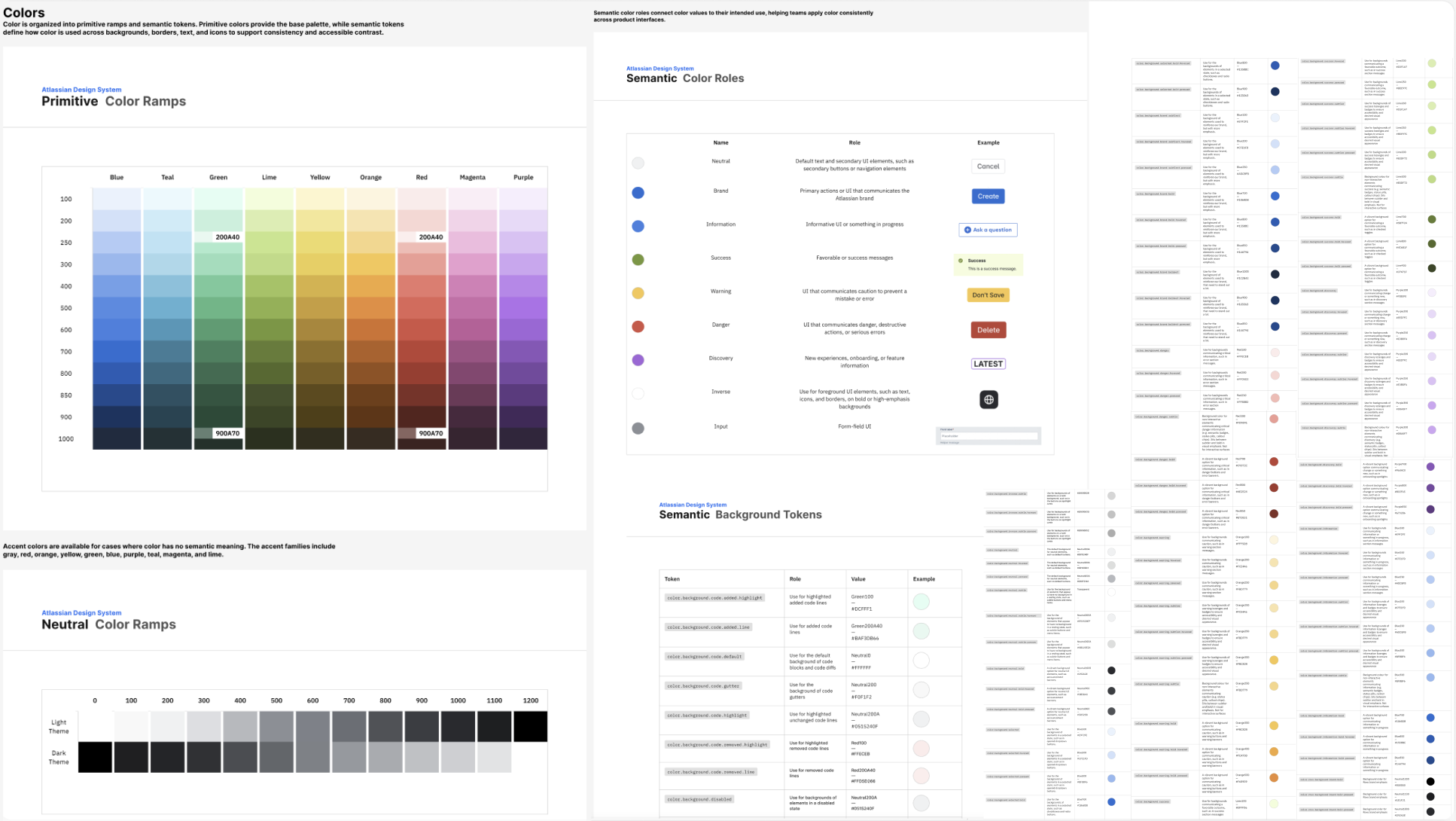This screenshot has width=1456, height=821.
Task: Click the Atlassian Design System link above Semantic Color Roles
Action: [x=660, y=69]
